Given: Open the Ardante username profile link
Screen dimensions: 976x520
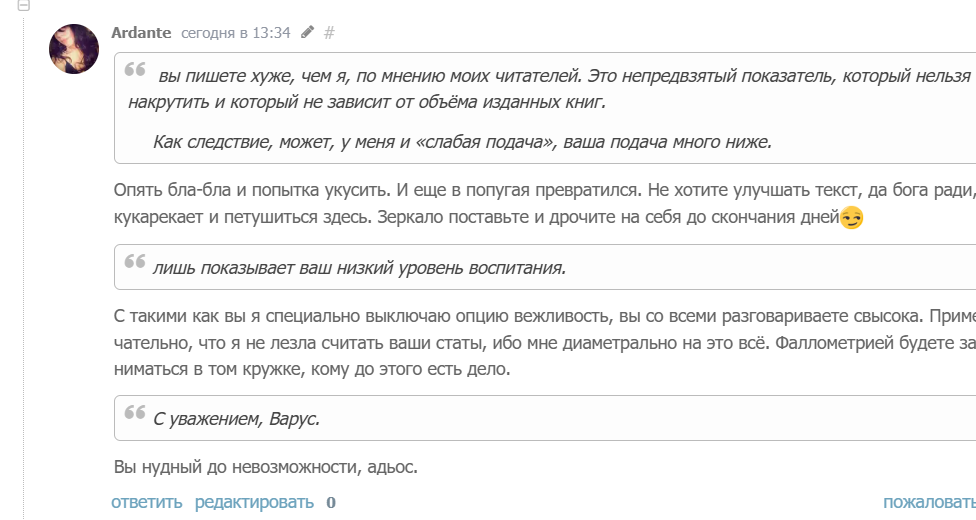Looking at the screenshot, I should point(141,32).
